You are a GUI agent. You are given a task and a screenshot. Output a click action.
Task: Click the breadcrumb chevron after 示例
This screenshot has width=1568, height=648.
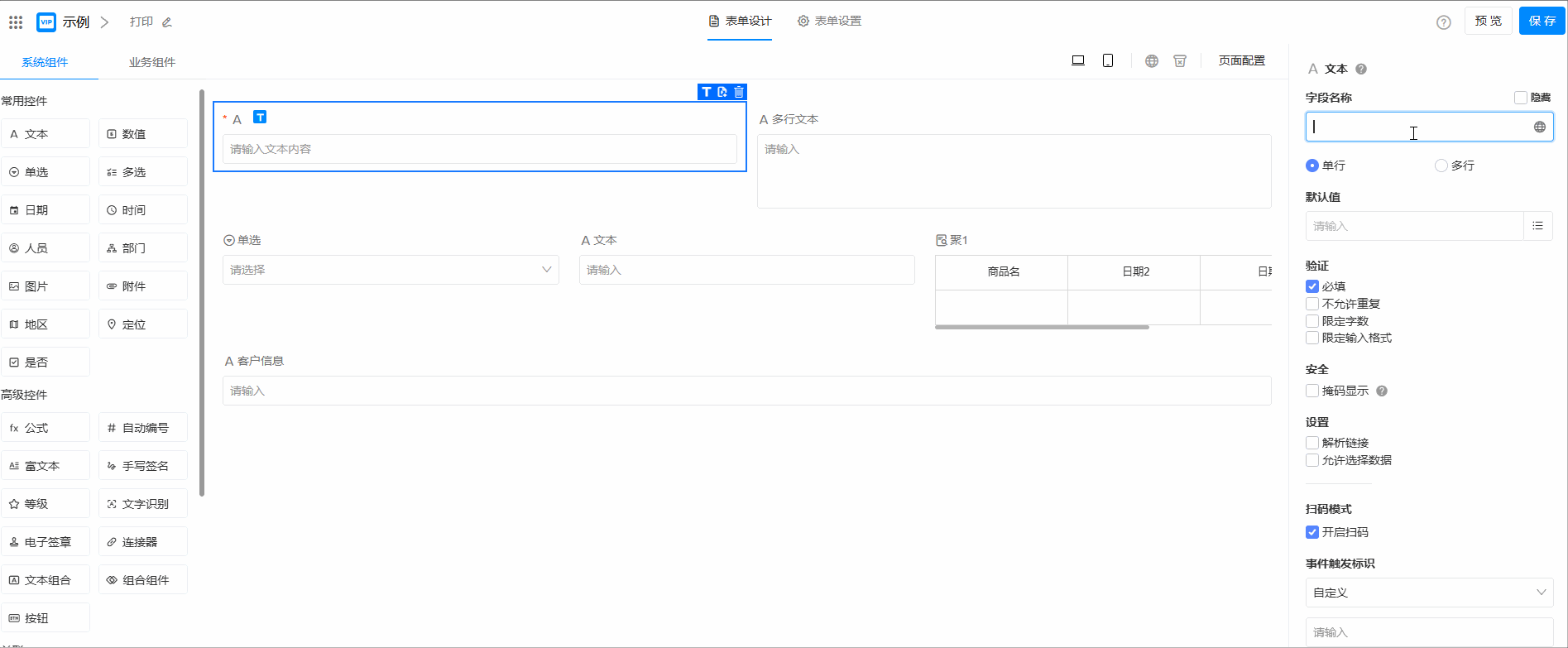[x=104, y=22]
